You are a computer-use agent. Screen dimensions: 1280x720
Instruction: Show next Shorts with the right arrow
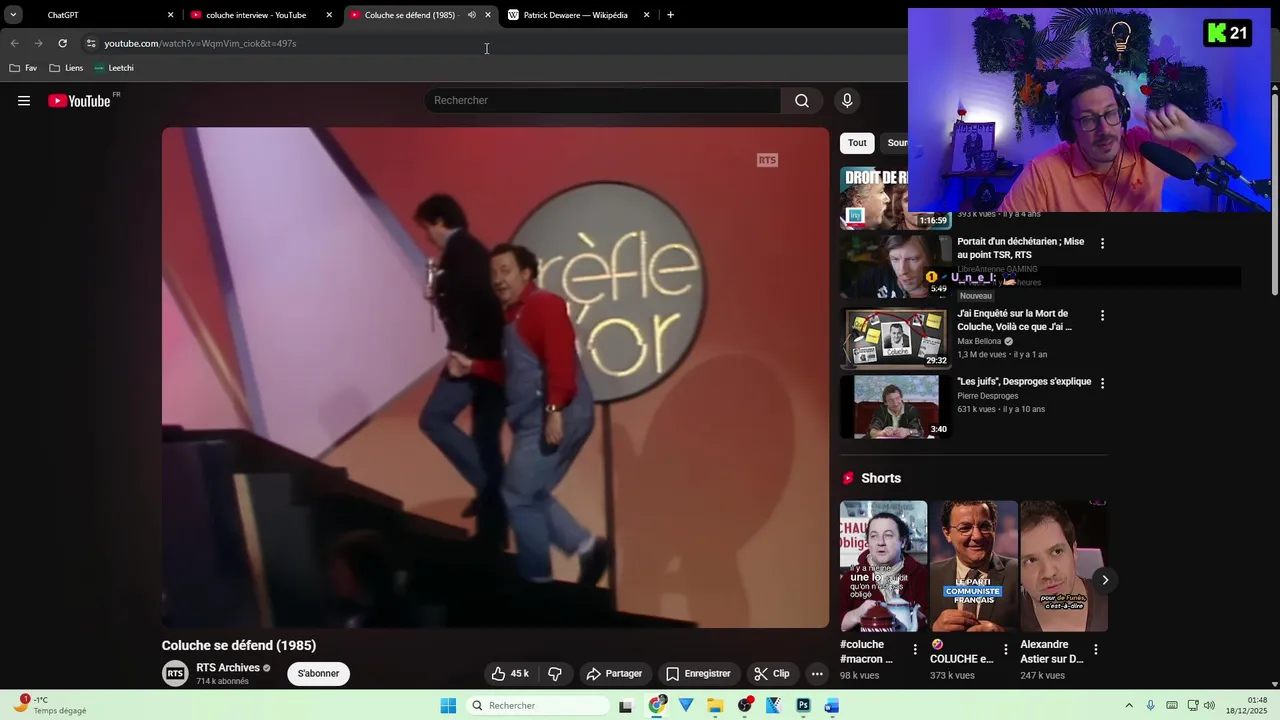pyautogui.click(x=1105, y=580)
